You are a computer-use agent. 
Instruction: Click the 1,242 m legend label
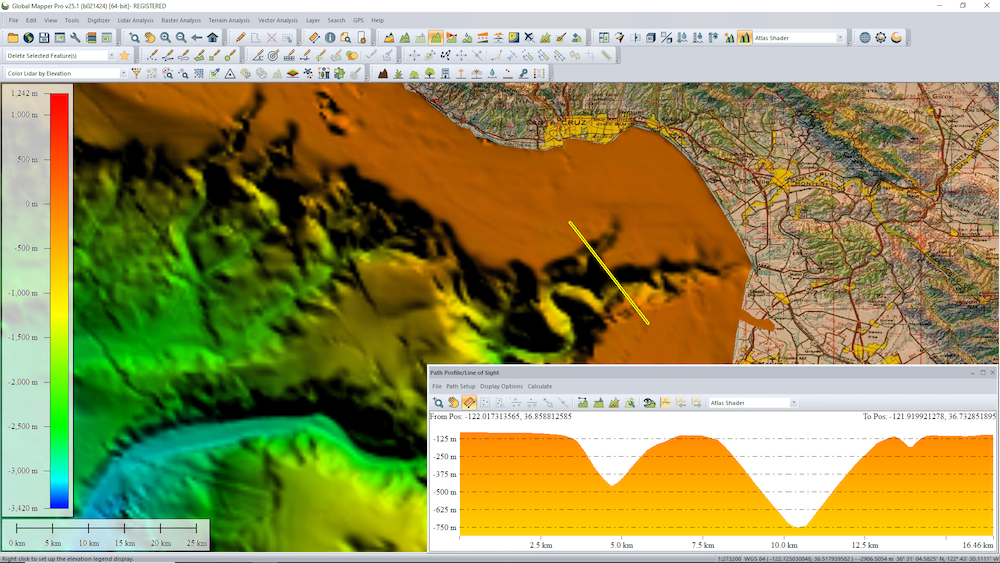pos(24,94)
